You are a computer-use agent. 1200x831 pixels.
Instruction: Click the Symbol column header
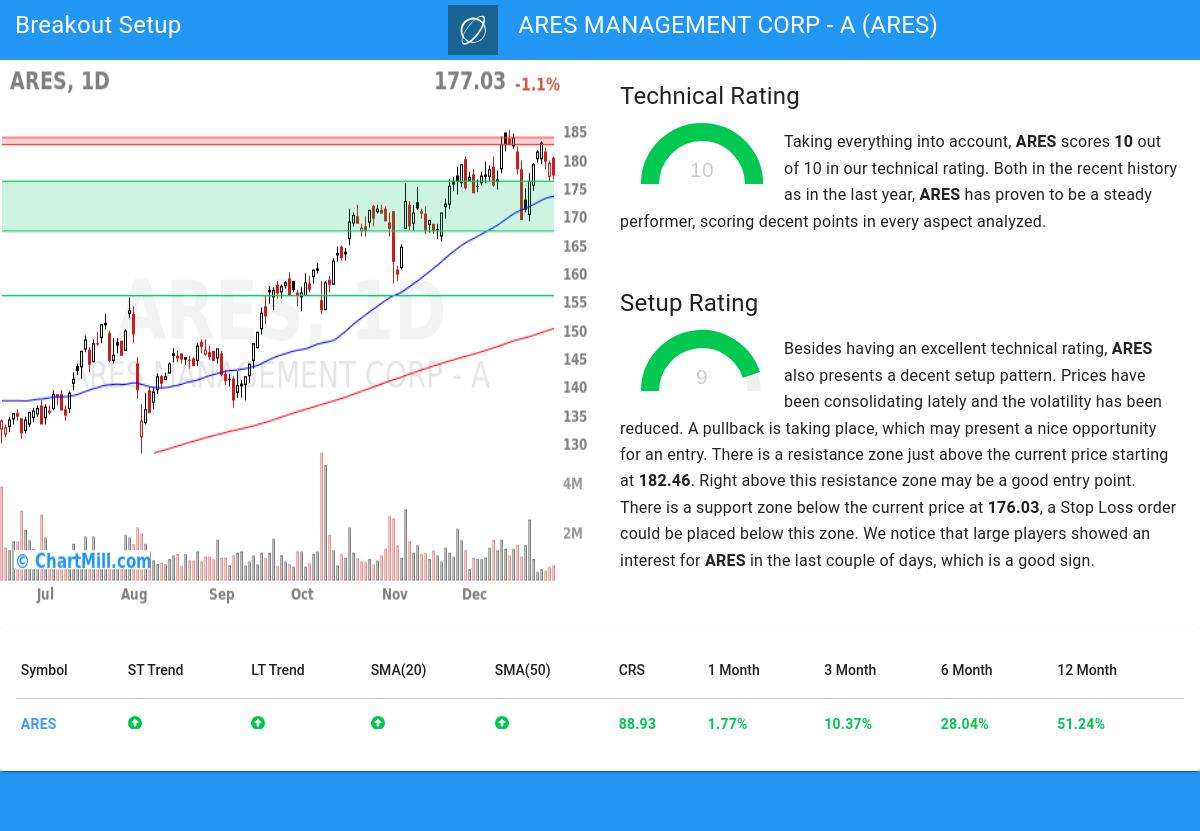(x=44, y=670)
